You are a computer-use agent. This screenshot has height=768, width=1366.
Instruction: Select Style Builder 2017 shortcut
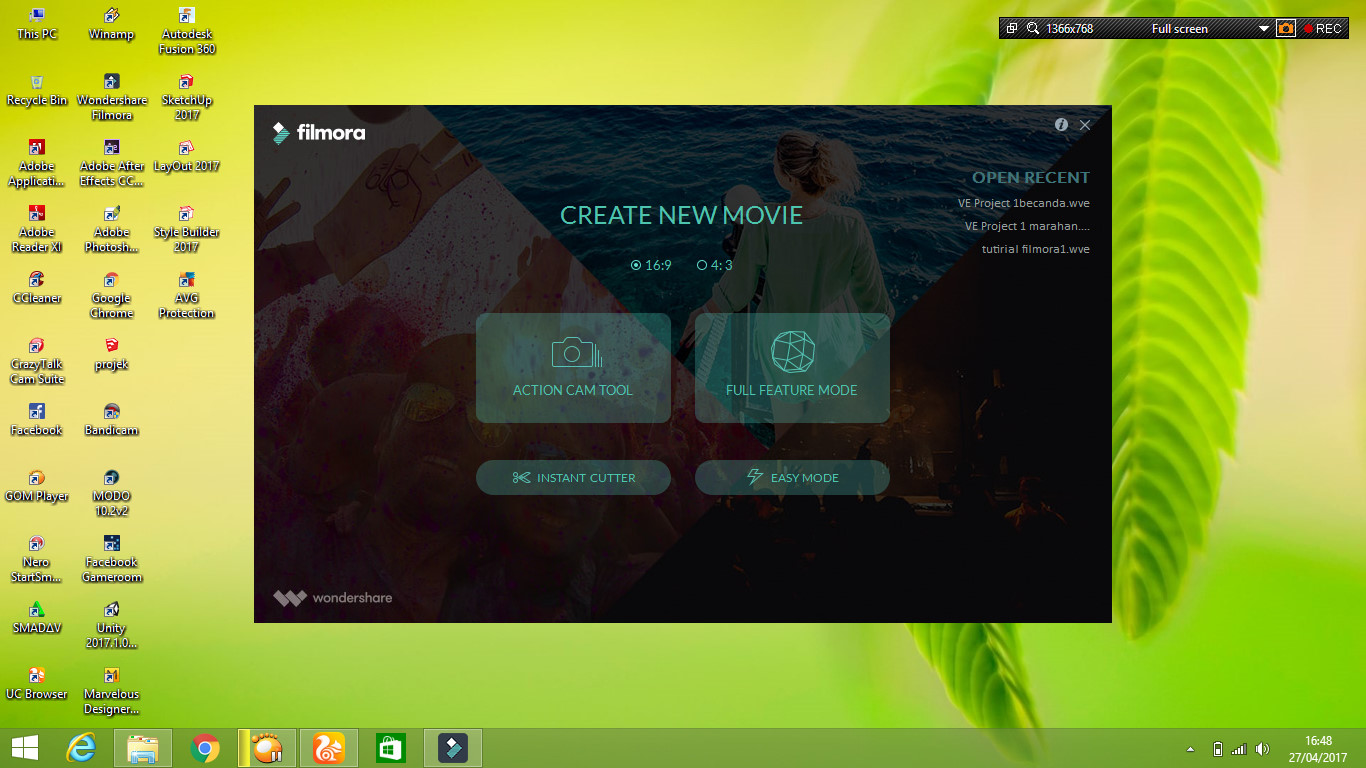[x=186, y=229]
